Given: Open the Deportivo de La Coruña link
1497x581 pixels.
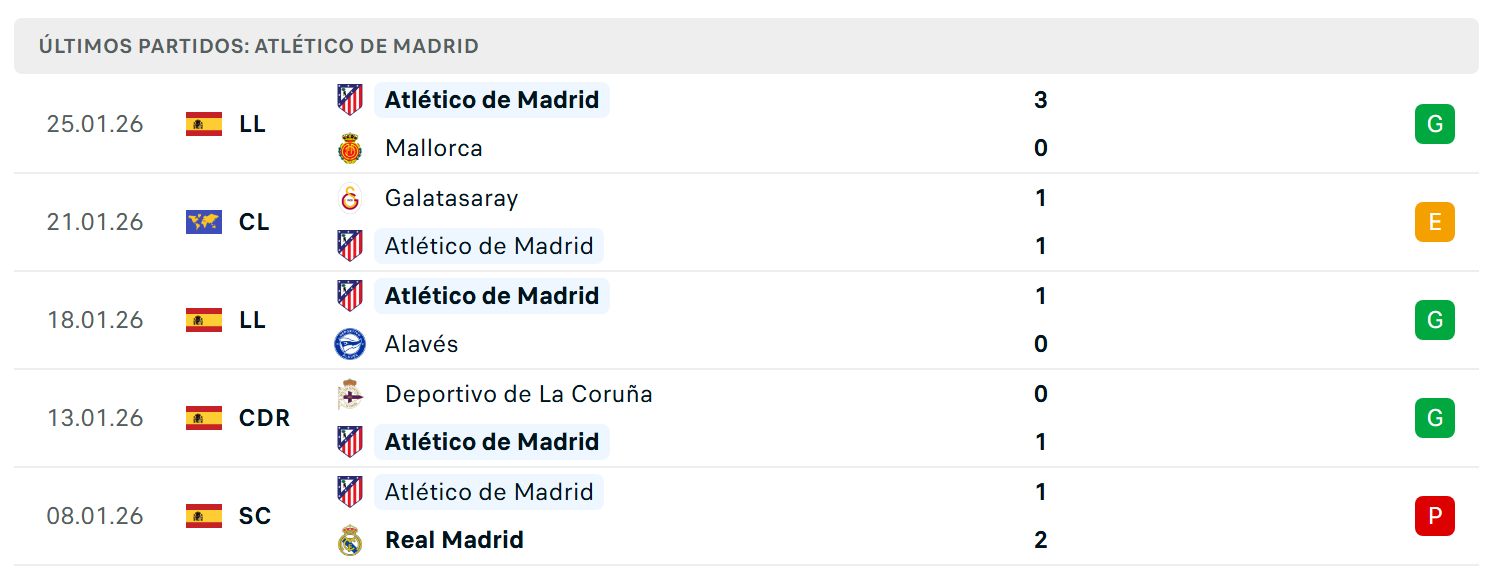Looking at the screenshot, I should coord(518,394).
